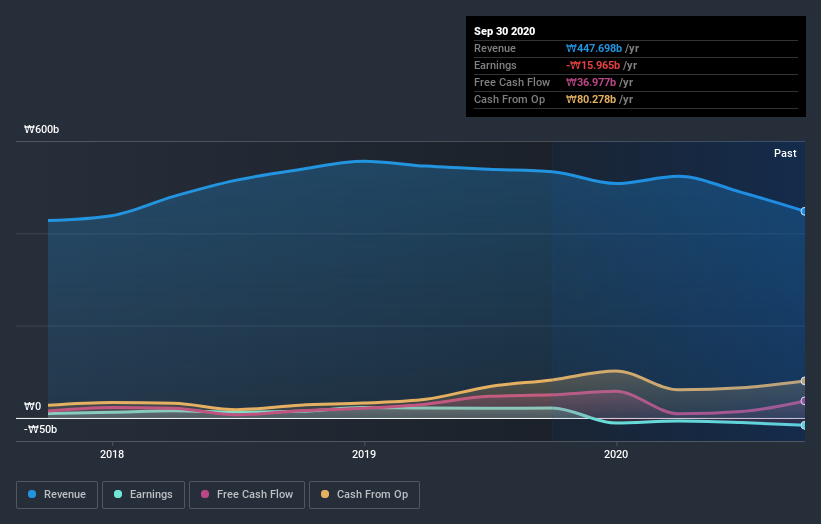821x524 pixels.
Task: Click the Past label on the chart
Action: point(785,153)
